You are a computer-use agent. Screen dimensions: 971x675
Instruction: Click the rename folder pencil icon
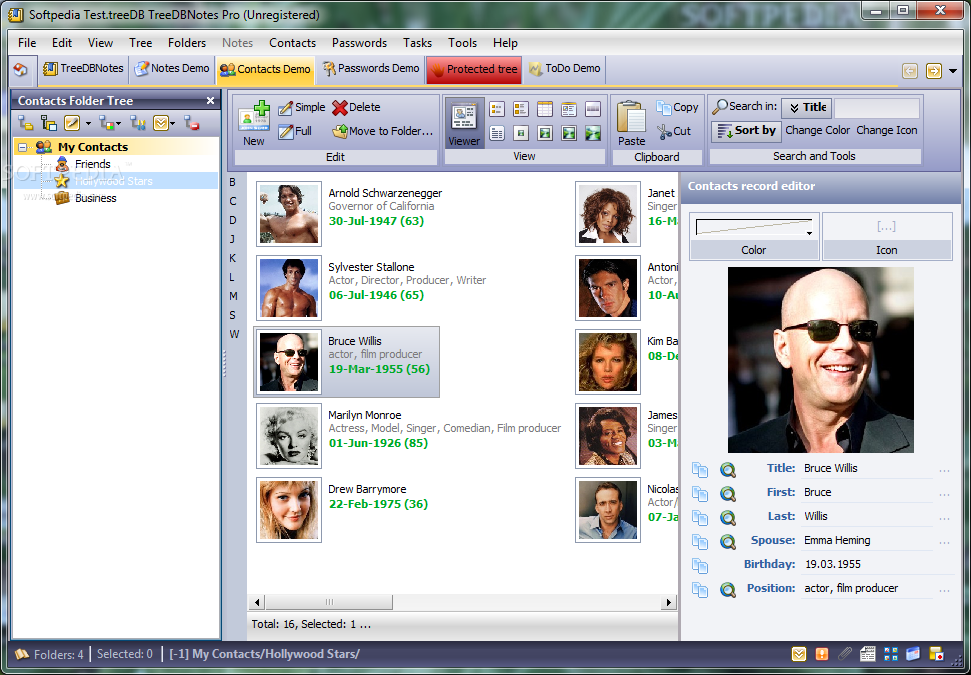pyautogui.click(x=72, y=123)
